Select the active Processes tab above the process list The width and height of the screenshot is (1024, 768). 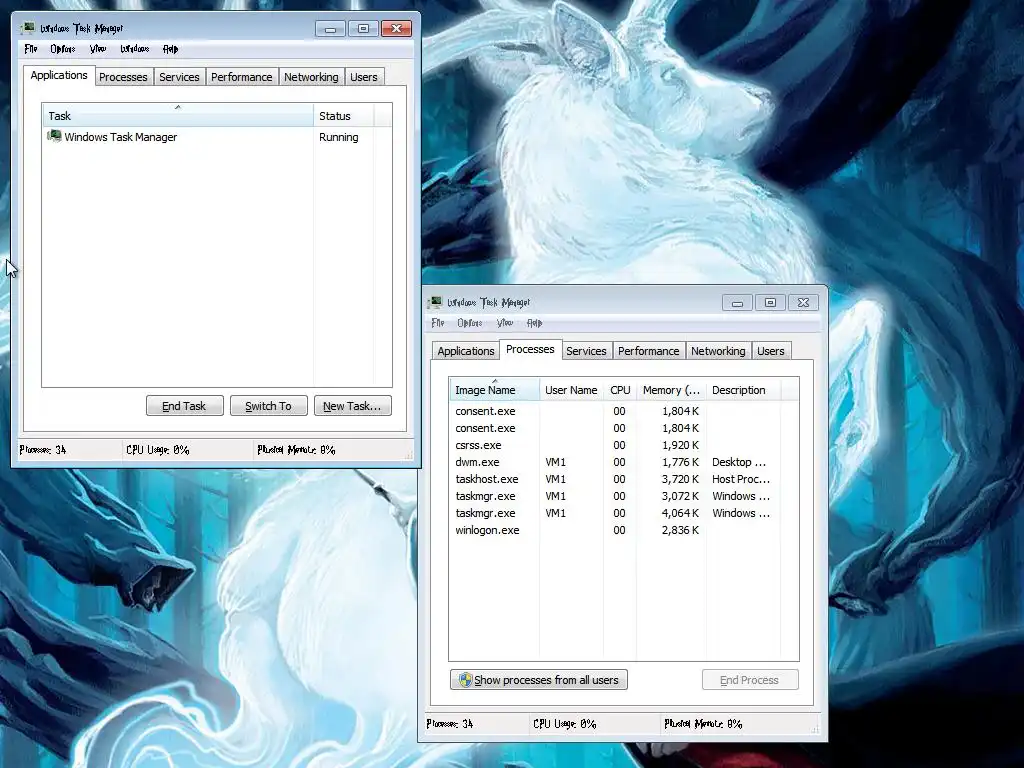[530, 349]
